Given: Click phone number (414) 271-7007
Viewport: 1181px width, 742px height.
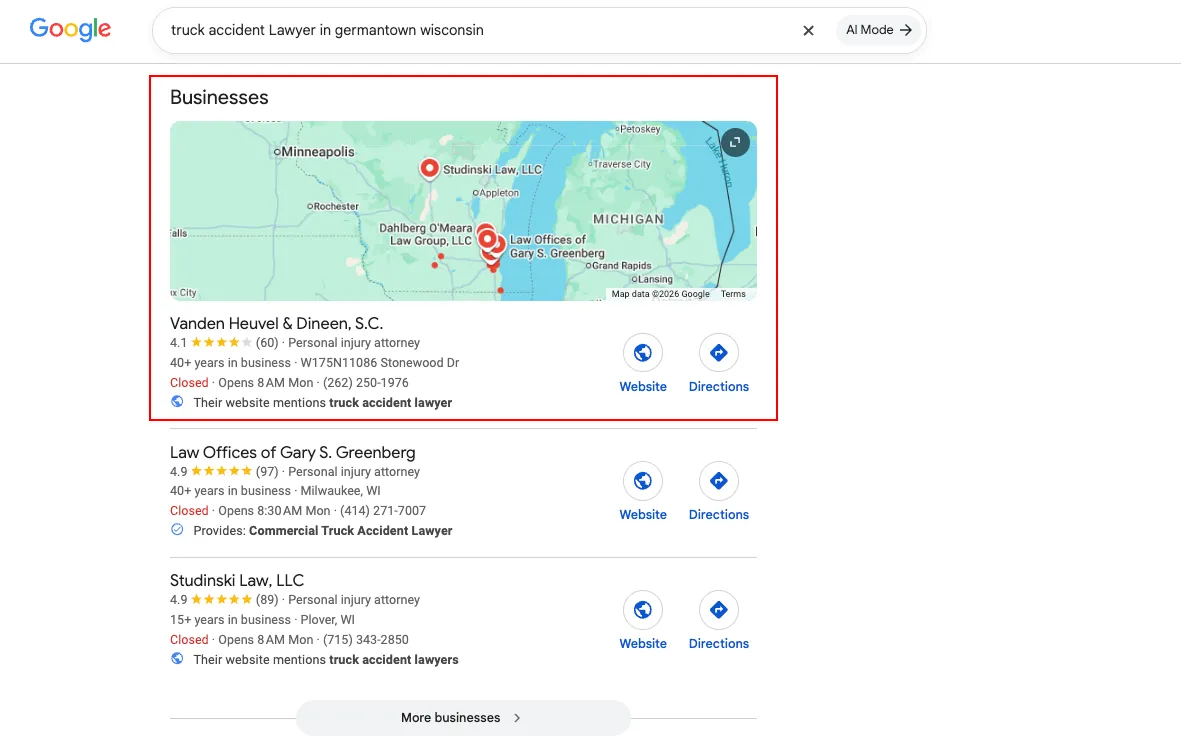Looking at the screenshot, I should pyautogui.click(x=383, y=511).
